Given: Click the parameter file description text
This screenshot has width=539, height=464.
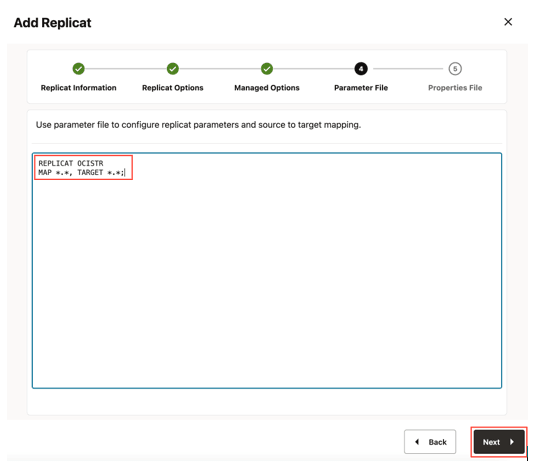Looking at the screenshot, I should click(198, 125).
